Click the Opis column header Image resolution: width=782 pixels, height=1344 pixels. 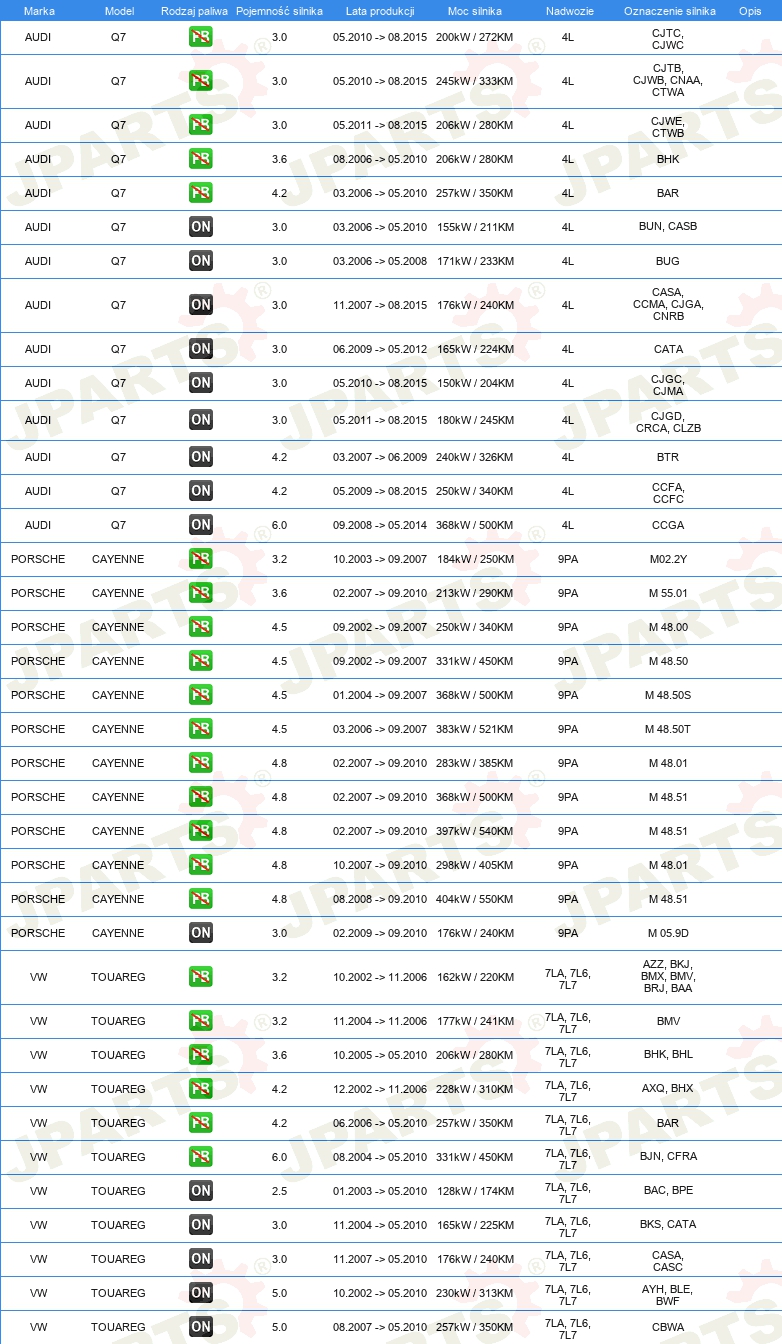click(750, 10)
